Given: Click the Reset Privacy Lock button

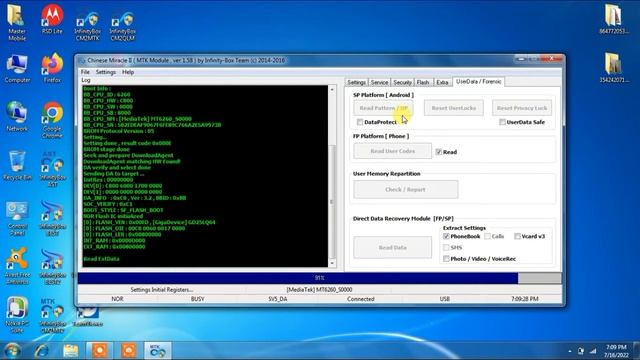Looking at the screenshot, I should 522,108.
